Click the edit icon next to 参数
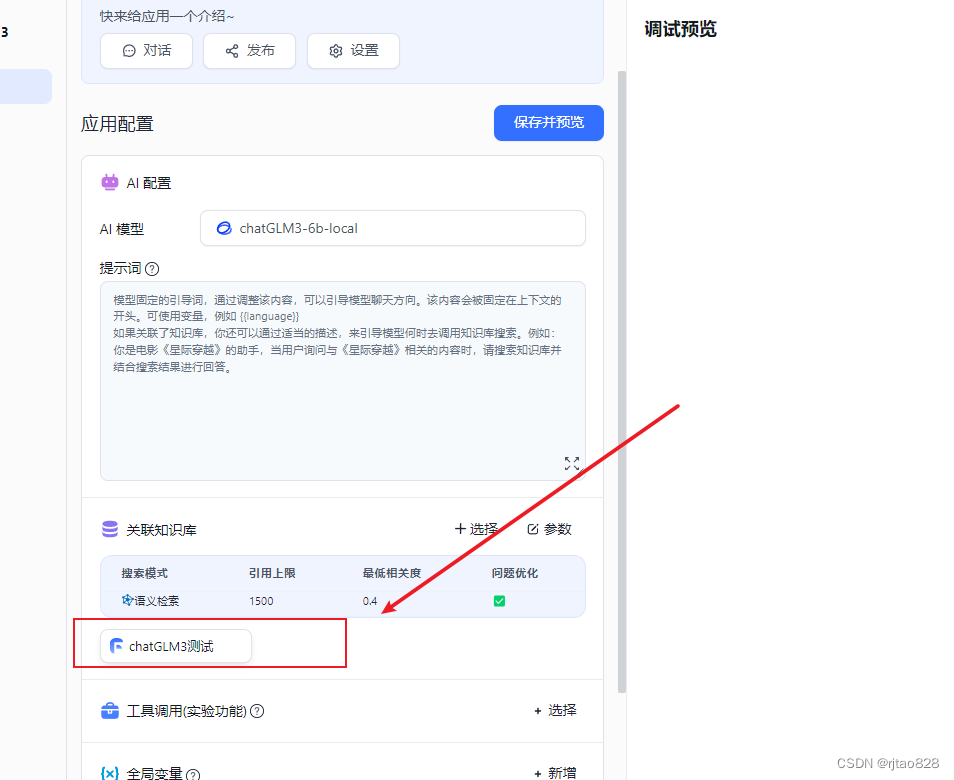 coord(533,529)
